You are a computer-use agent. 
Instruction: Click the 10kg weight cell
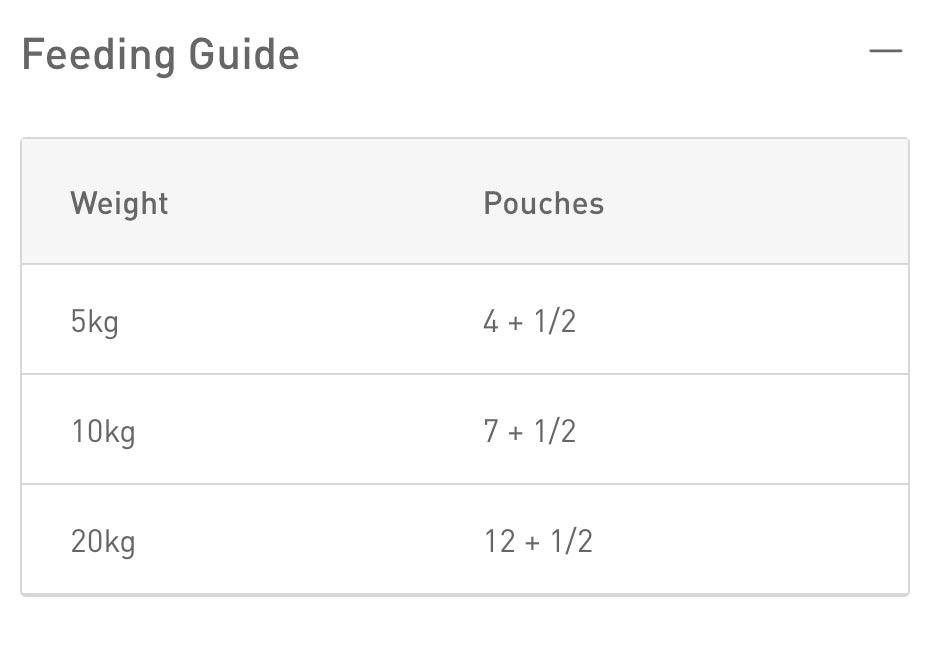click(104, 432)
